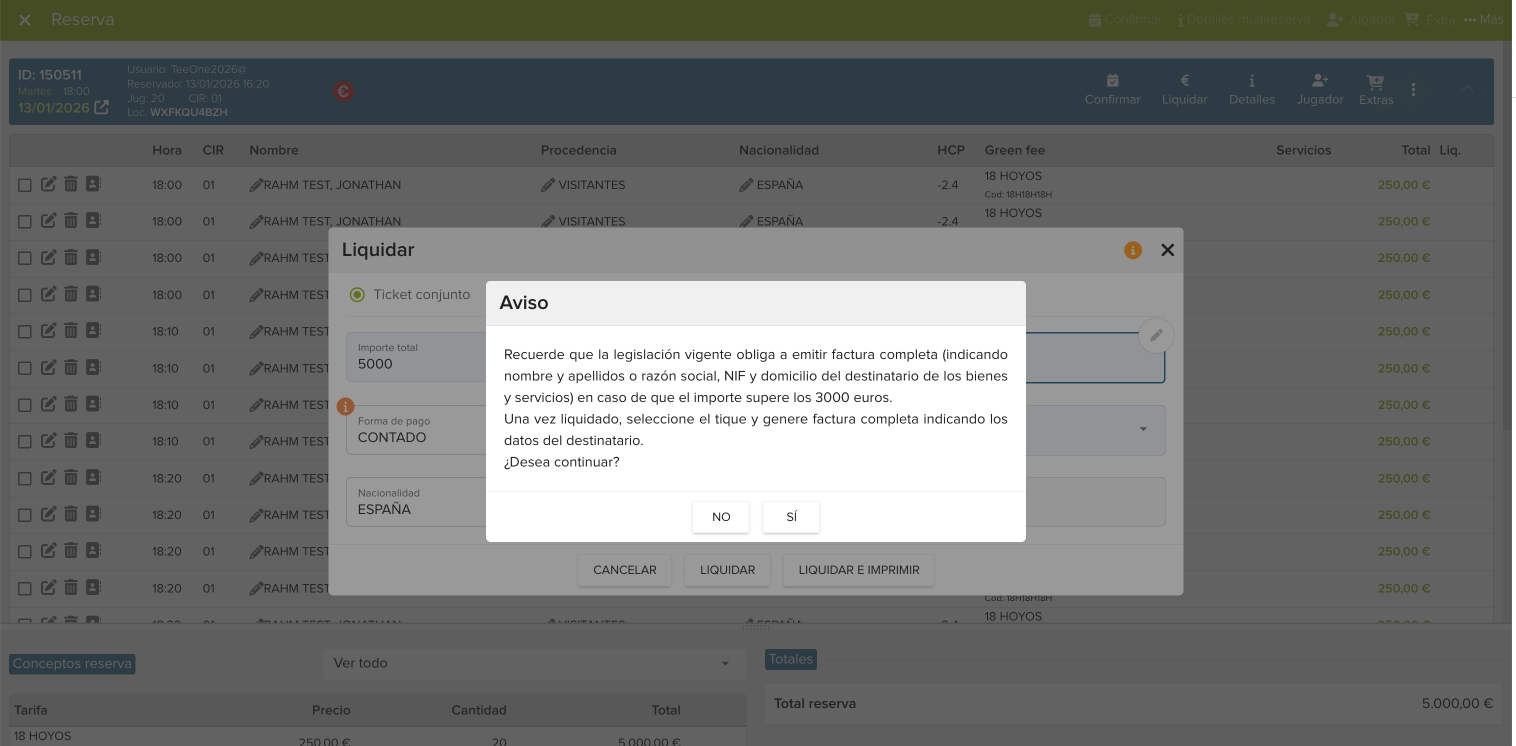Open the dropdown arrow in the Liquidar dialog
Viewport: 1516px width, 746px height.
tap(1143, 430)
